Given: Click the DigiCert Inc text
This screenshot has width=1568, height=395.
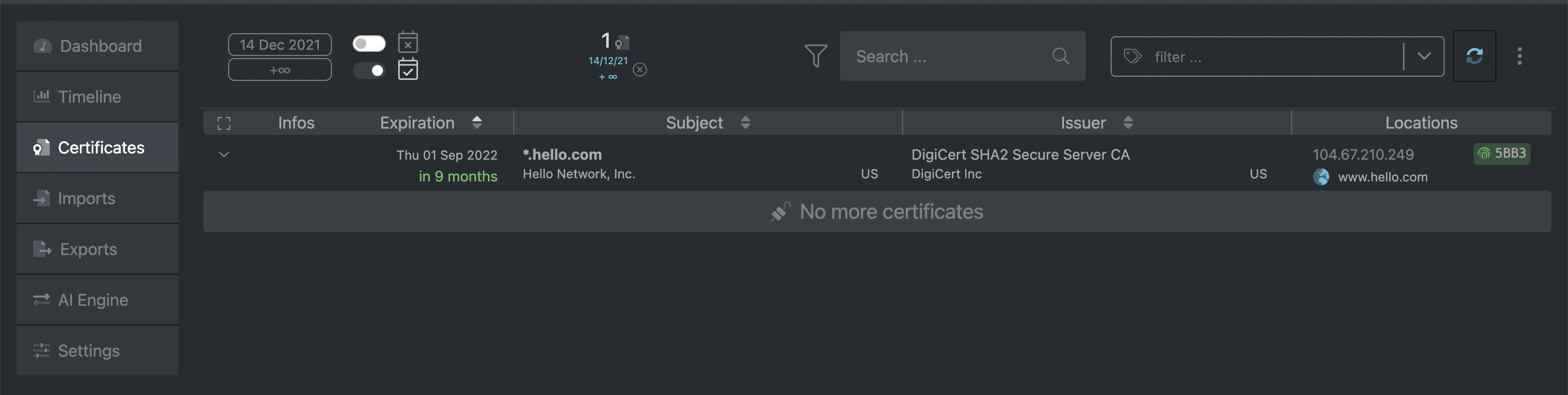Looking at the screenshot, I should 946,174.
